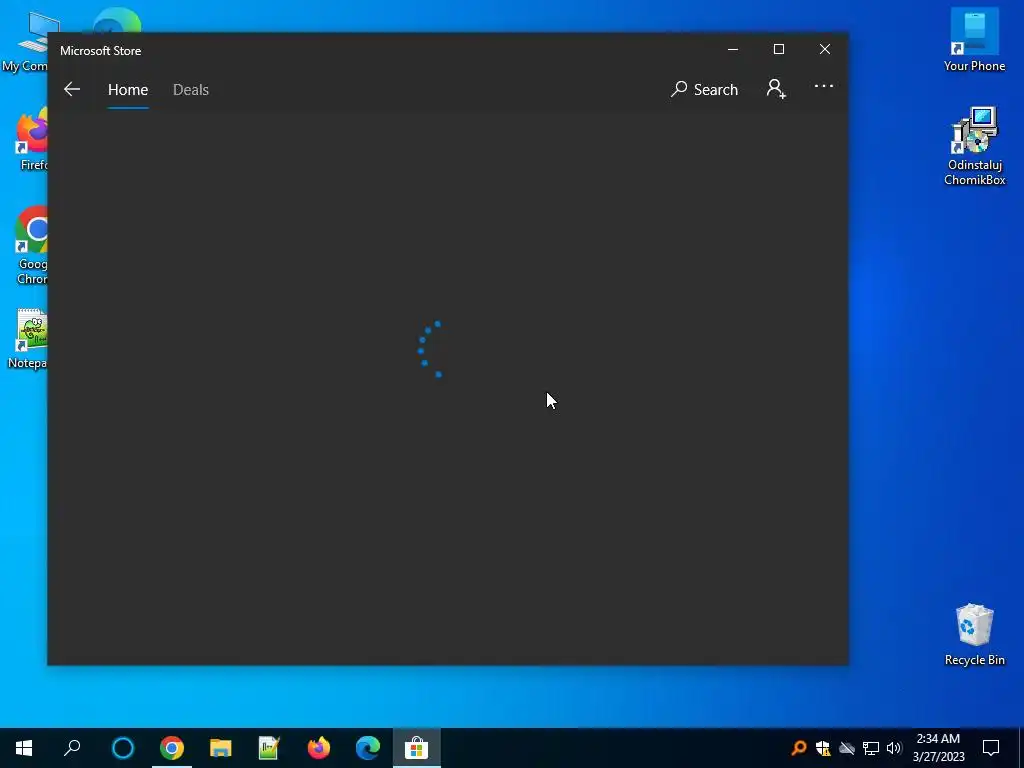Click the OneDrive cloud tray icon
1024x768 pixels.
coord(847,748)
